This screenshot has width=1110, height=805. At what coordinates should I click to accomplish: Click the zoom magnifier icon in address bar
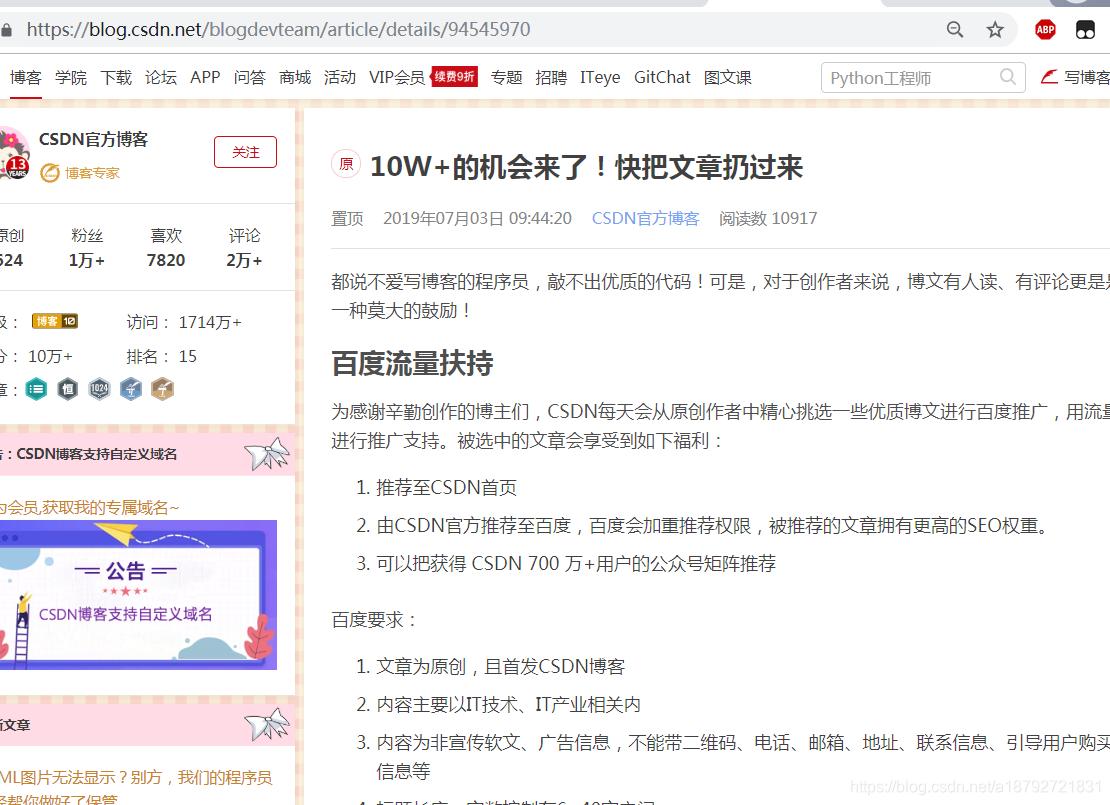(954, 30)
